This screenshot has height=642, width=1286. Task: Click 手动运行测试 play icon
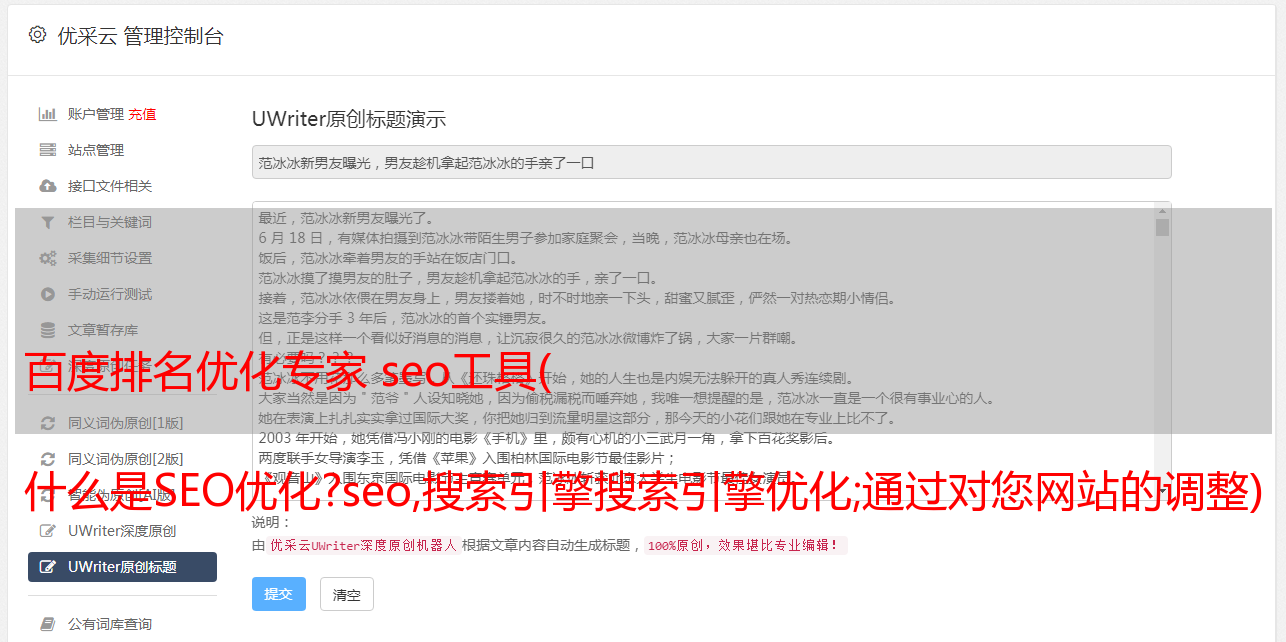(x=47, y=294)
